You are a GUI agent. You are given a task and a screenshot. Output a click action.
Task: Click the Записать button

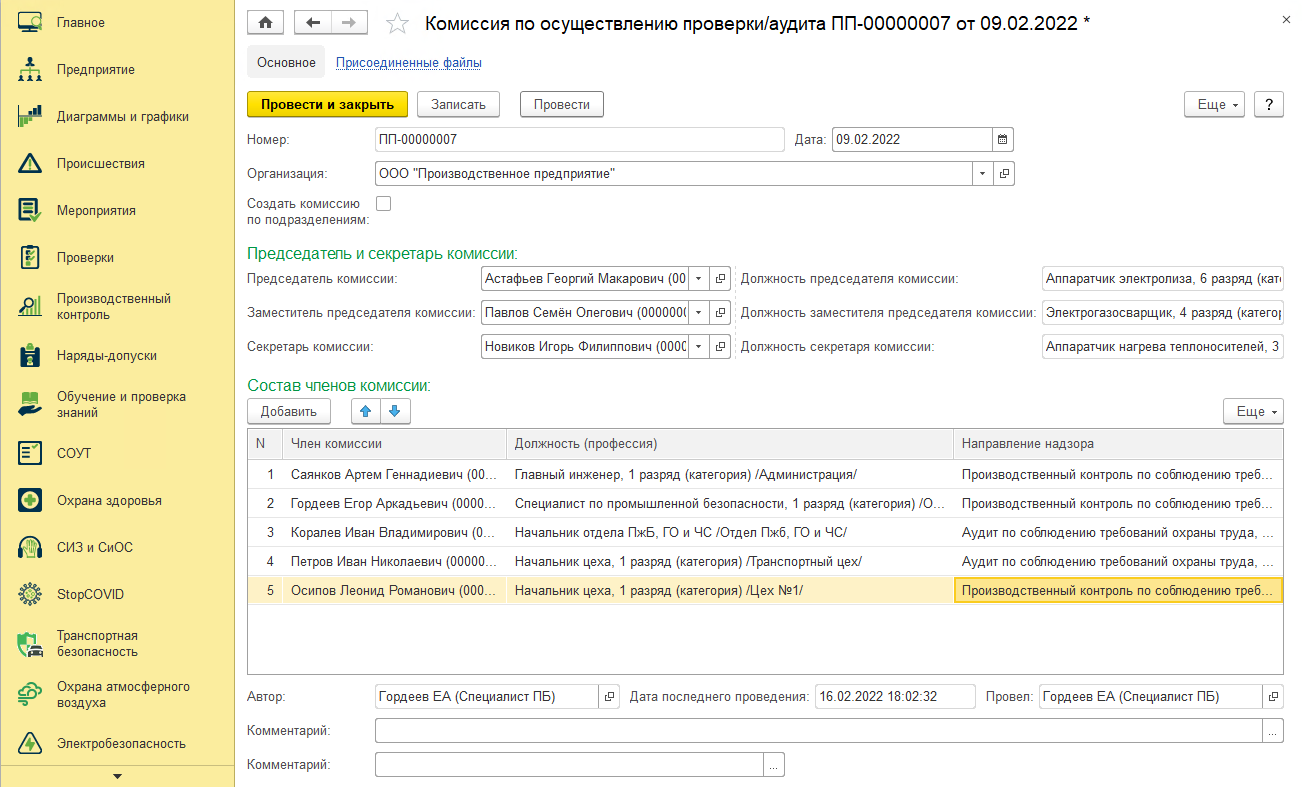click(x=458, y=104)
